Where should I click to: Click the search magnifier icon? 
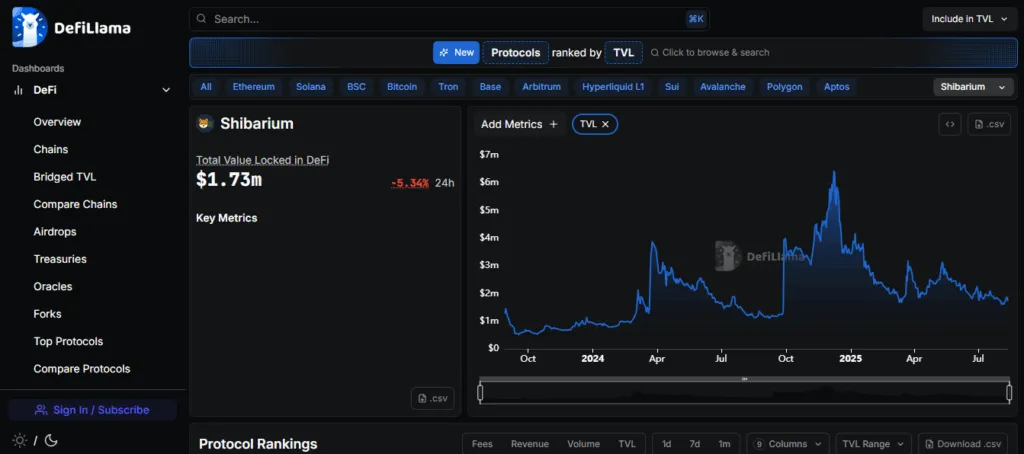coord(202,19)
